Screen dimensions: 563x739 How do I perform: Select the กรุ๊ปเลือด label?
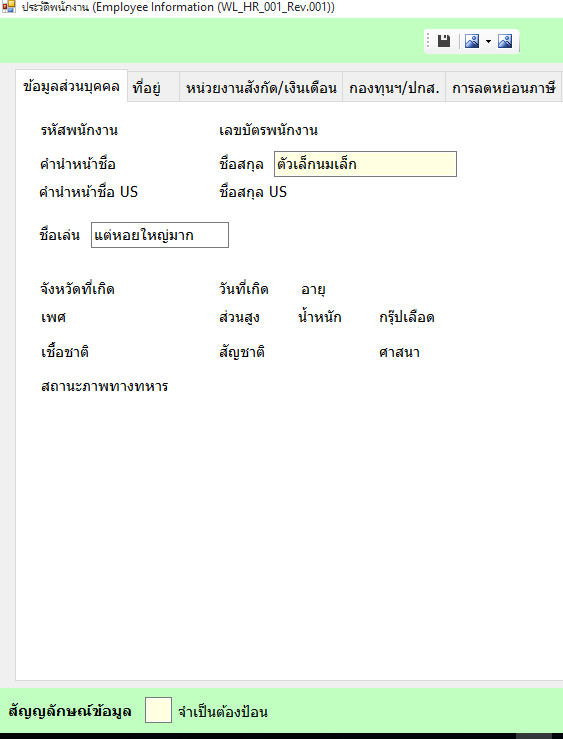(407, 317)
